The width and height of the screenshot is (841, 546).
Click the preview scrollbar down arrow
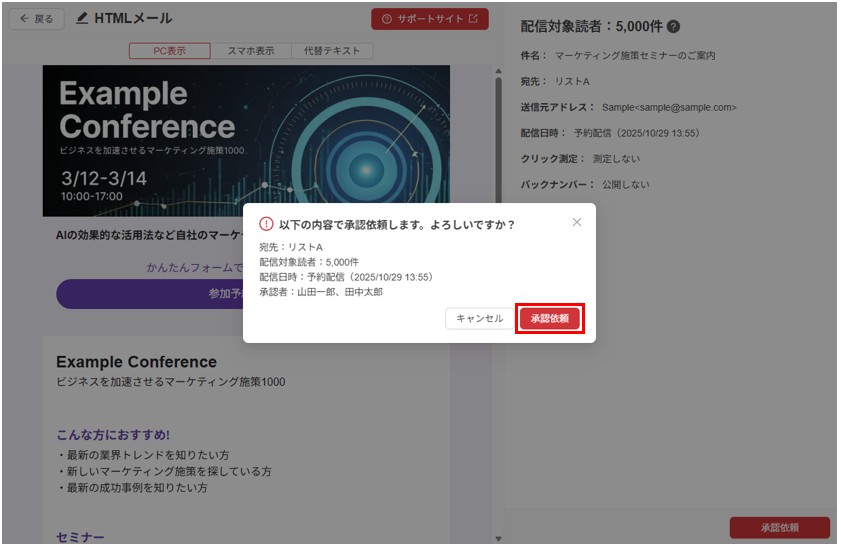[498, 538]
